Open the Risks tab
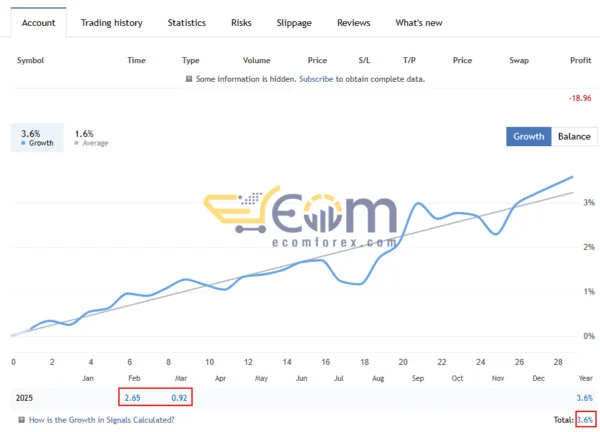The image size is (600, 432). tap(241, 22)
